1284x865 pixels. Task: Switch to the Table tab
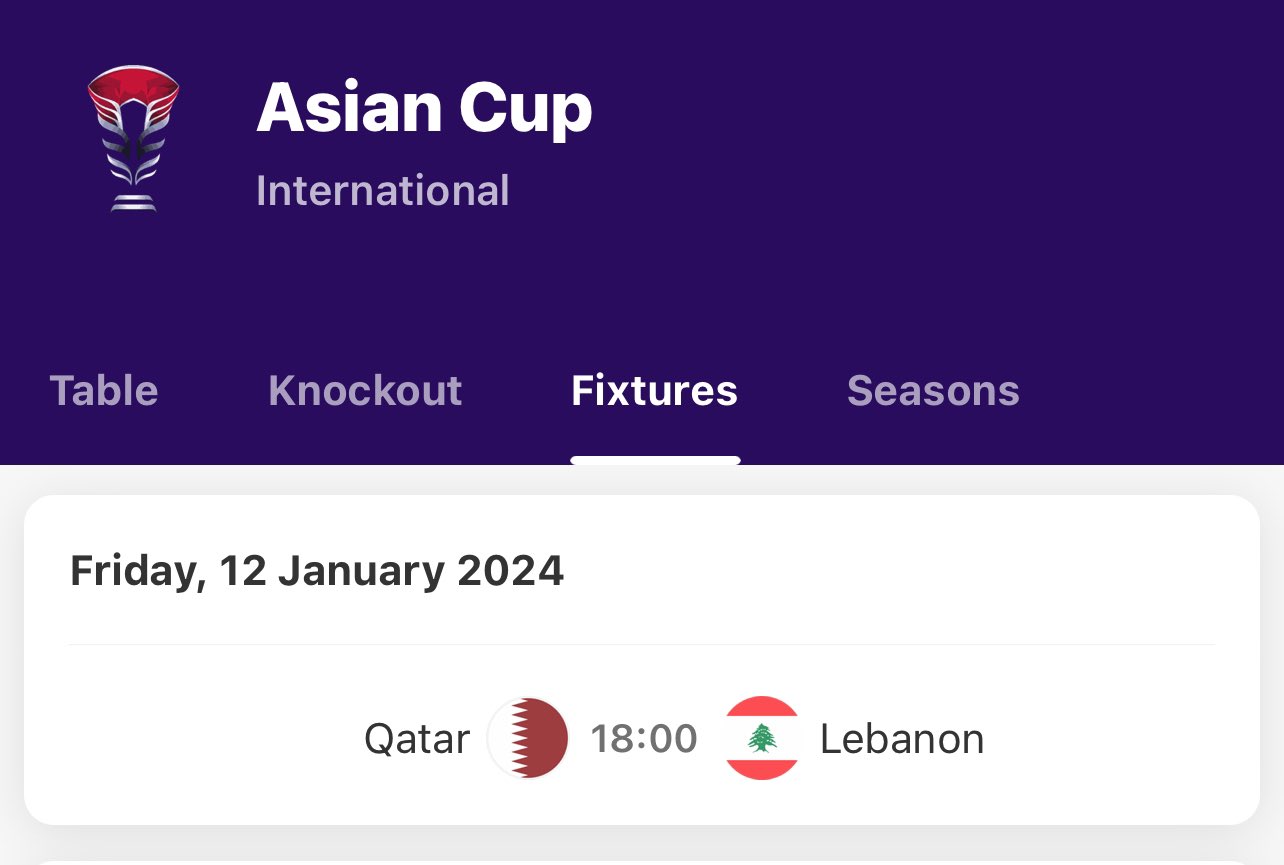coord(104,390)
